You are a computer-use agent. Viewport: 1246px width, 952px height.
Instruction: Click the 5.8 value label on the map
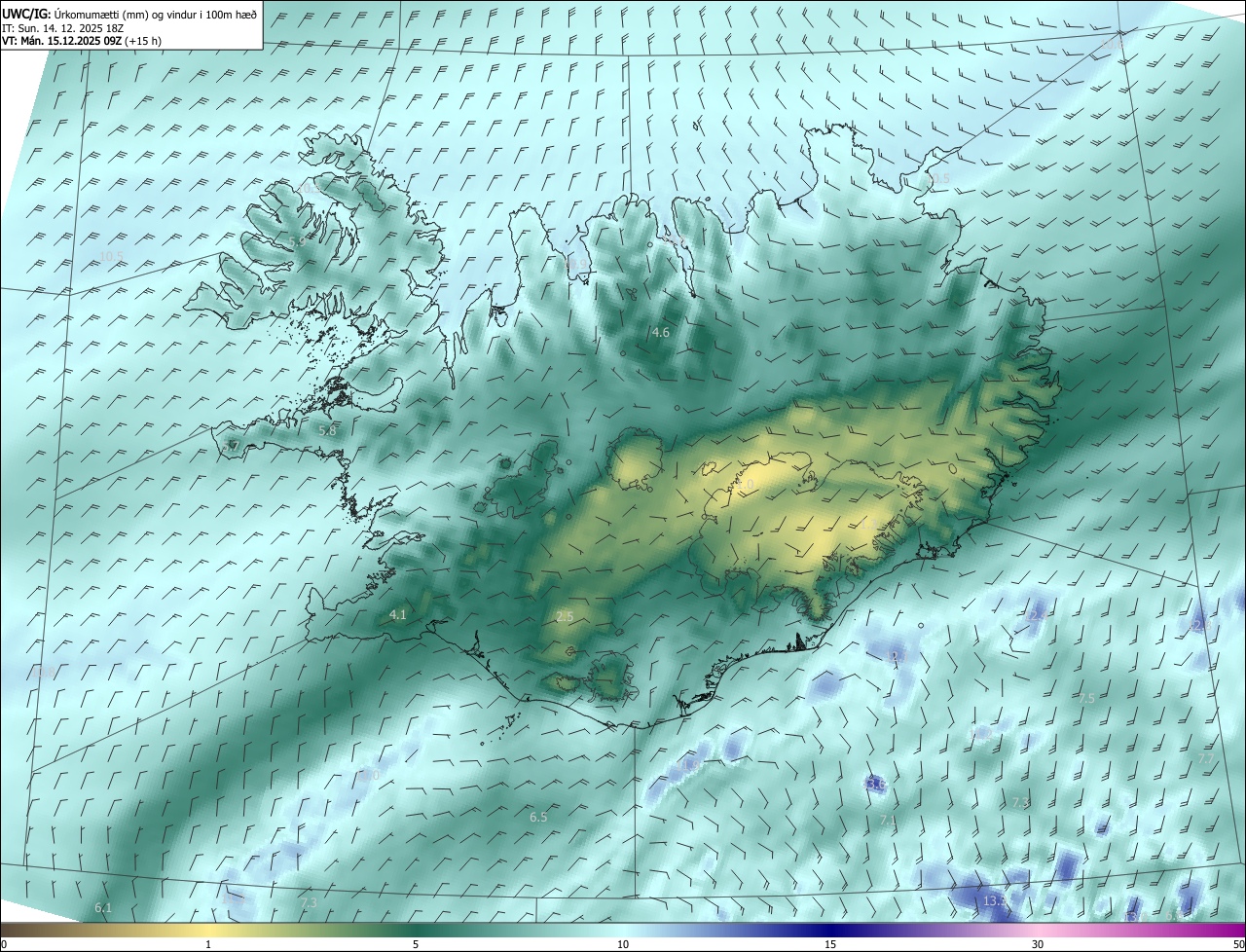tap(328, 430)
